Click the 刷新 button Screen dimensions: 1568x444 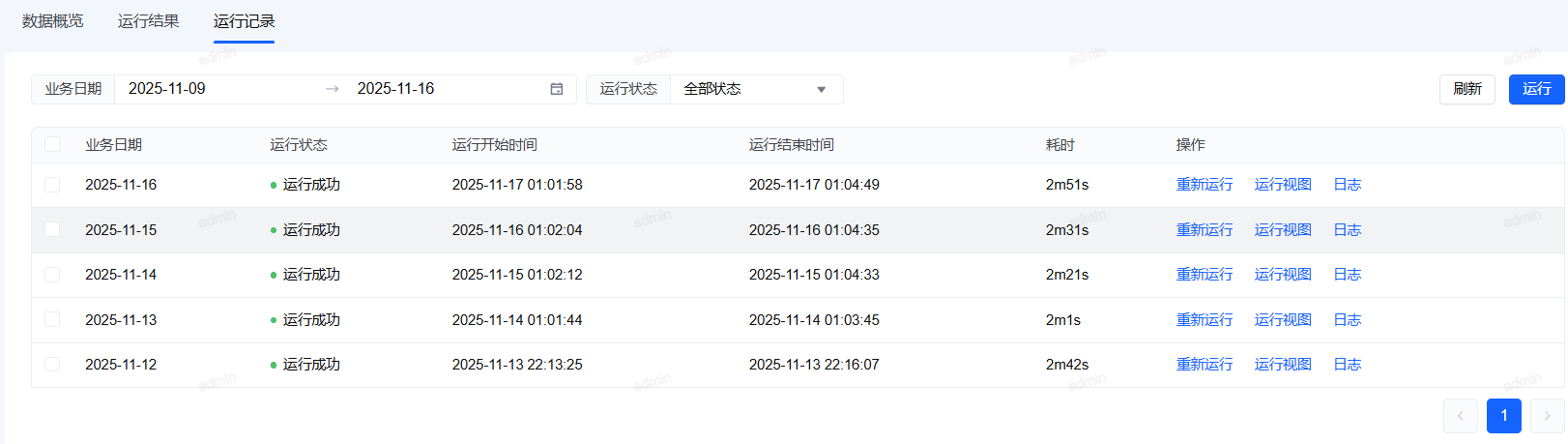(1467, 89)
